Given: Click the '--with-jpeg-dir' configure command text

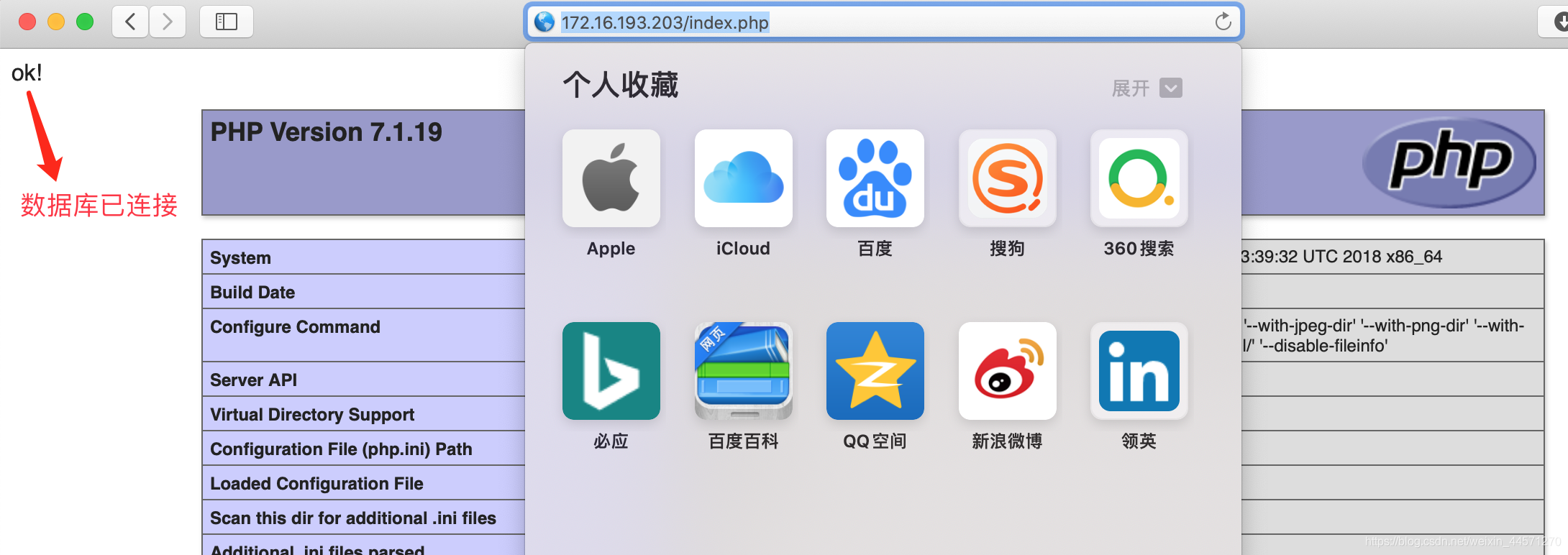Looking at the screenshot, I should coord(1300,326).
